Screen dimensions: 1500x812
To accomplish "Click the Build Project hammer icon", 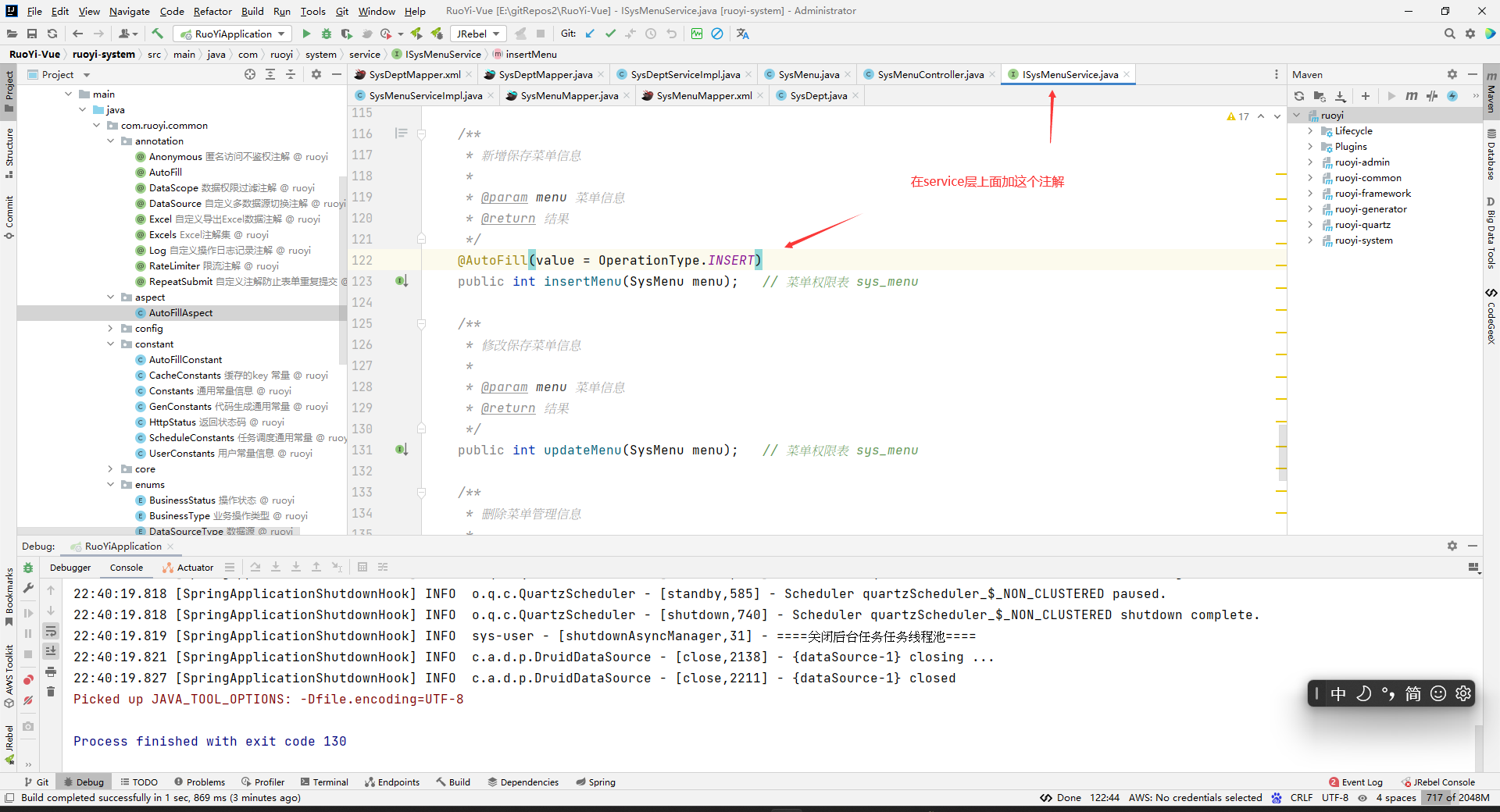I will click(158, 34).
